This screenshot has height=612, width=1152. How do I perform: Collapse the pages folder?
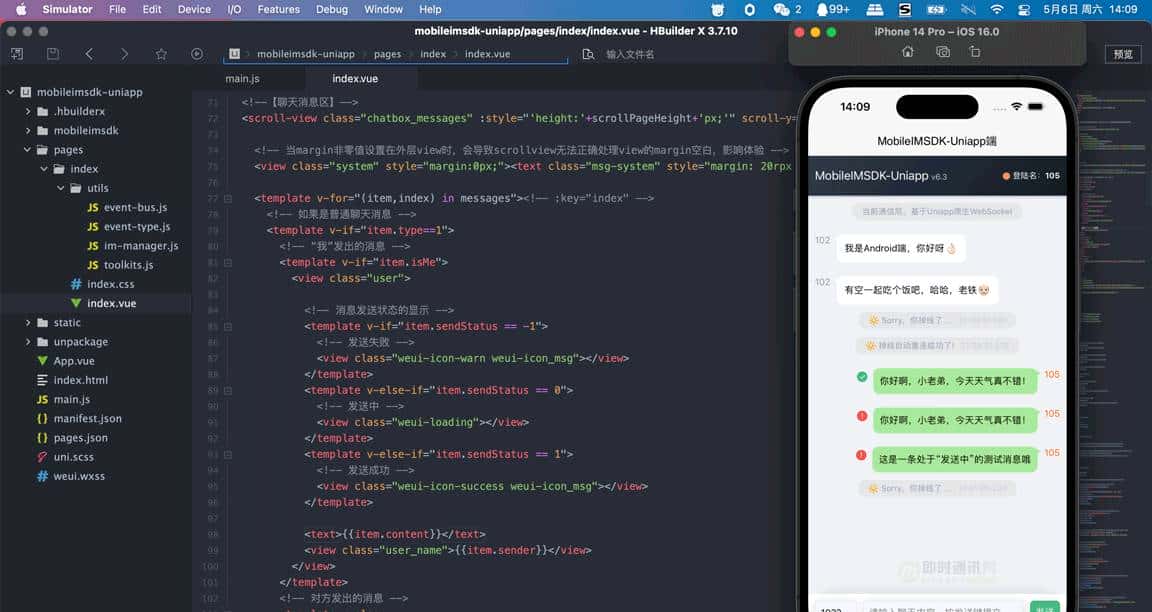coord(28,150)
